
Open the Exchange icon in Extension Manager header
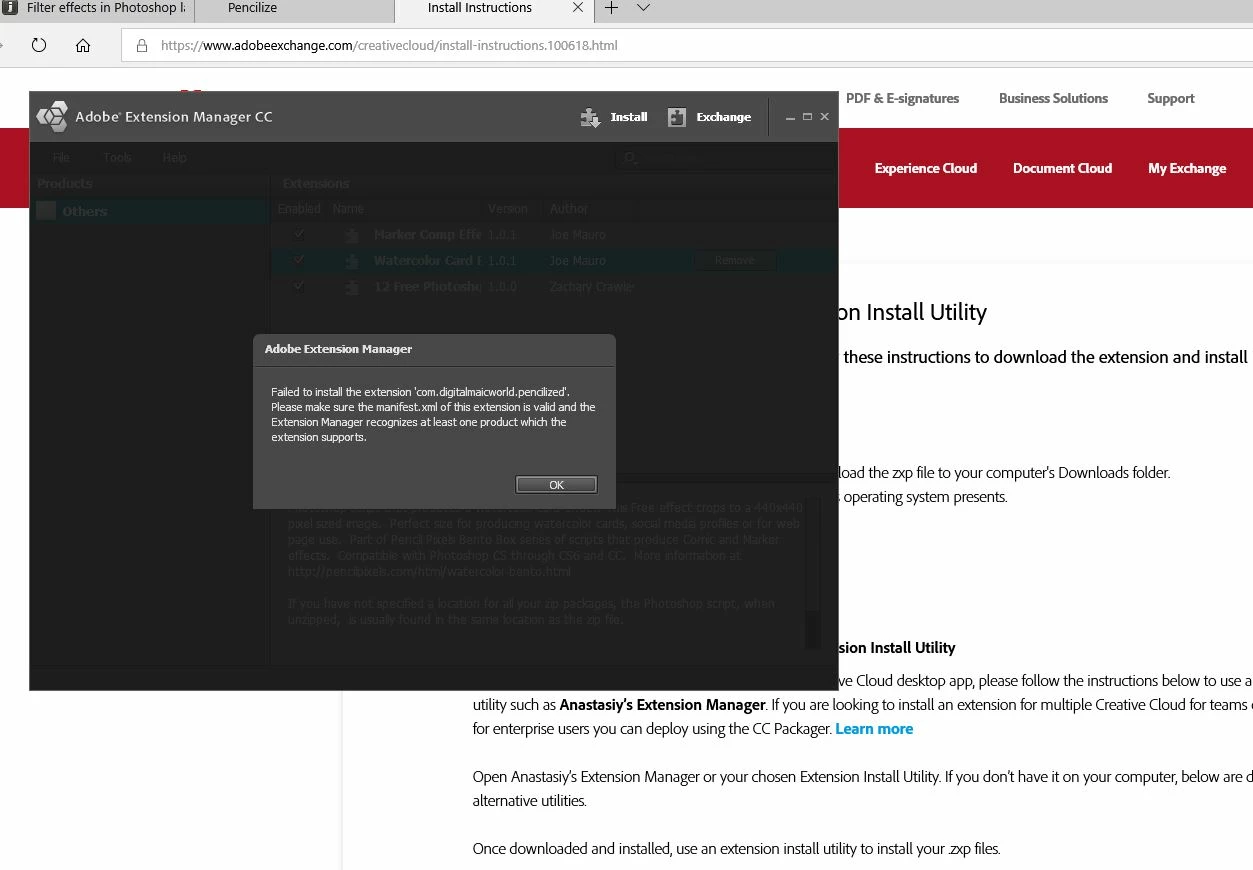677,117
